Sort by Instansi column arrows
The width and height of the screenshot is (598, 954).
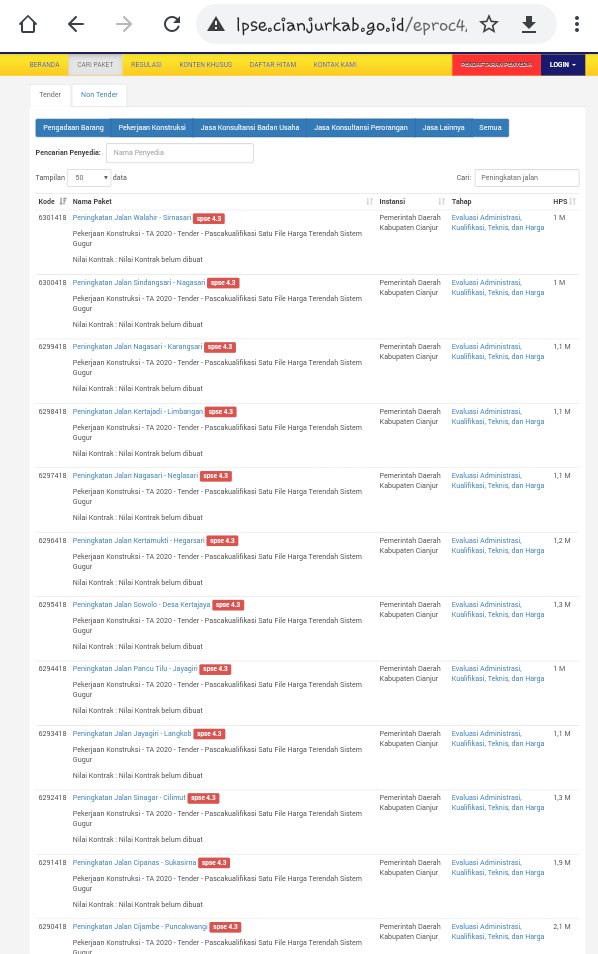point(441,201)
